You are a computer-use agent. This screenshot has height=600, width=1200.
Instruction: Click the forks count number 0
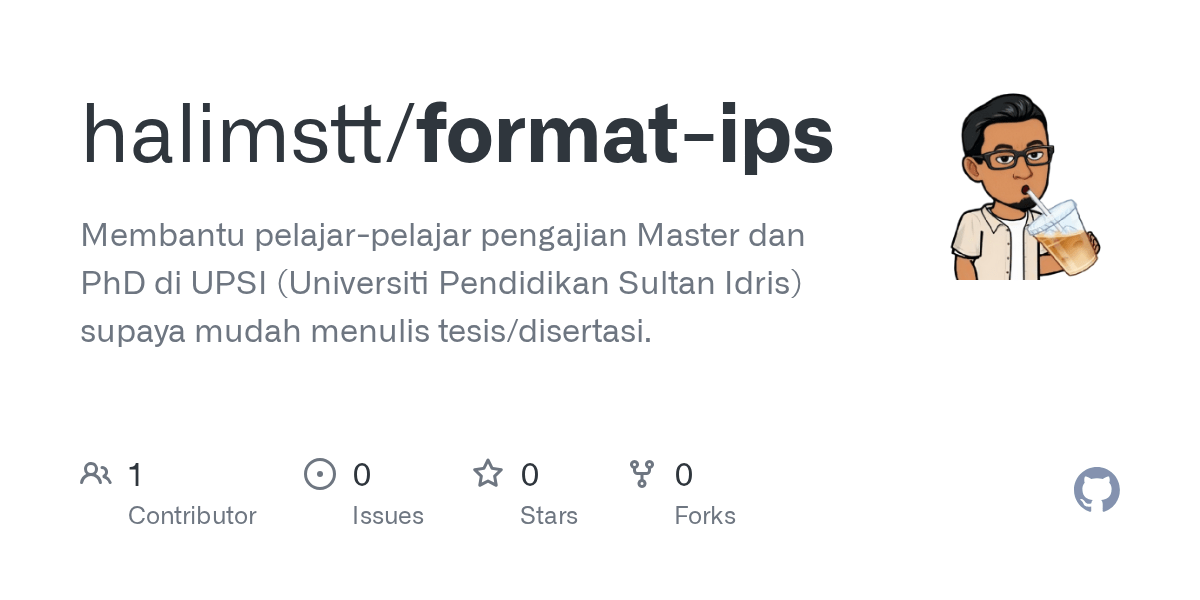[x=684, y=475]
